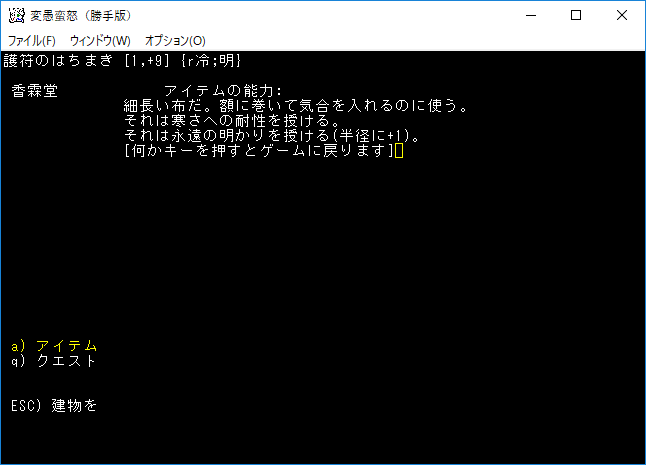Click the item name 護符のはちまき header

click(x=58, y=61)
